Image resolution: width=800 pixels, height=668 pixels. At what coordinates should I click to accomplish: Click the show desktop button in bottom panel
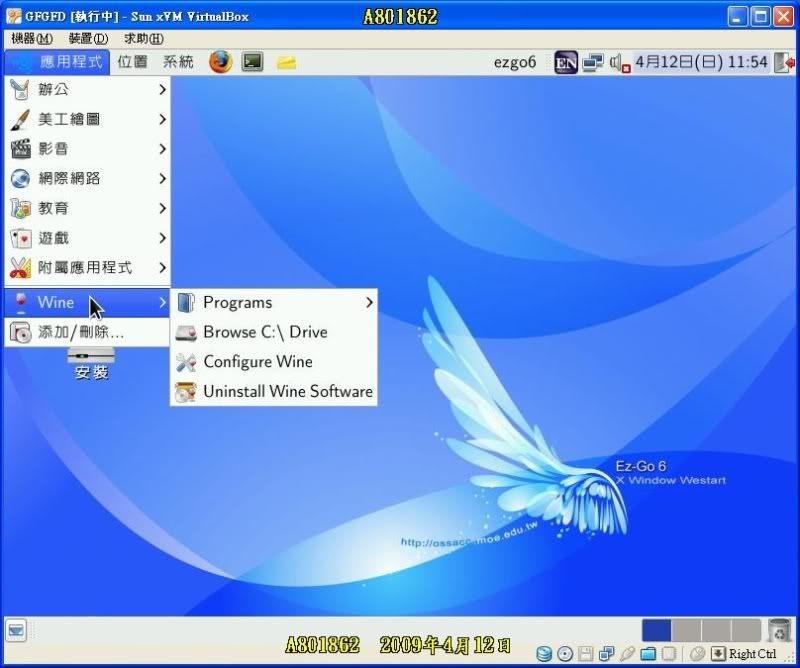16,630
